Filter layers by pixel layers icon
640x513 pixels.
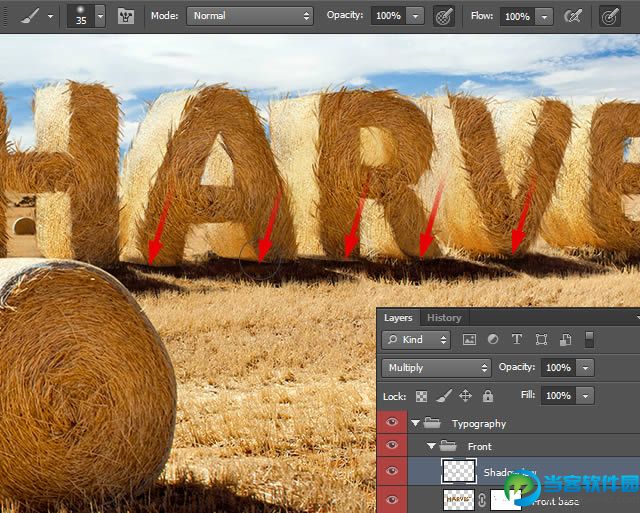coord(469,340)
